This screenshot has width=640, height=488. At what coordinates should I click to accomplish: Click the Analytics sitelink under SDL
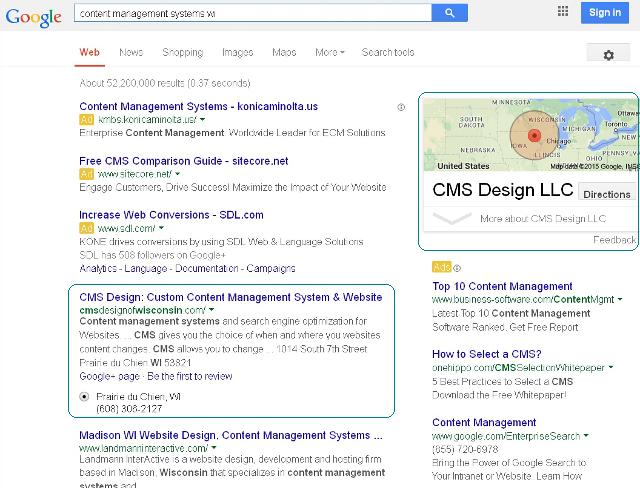[x=98, y=268]
